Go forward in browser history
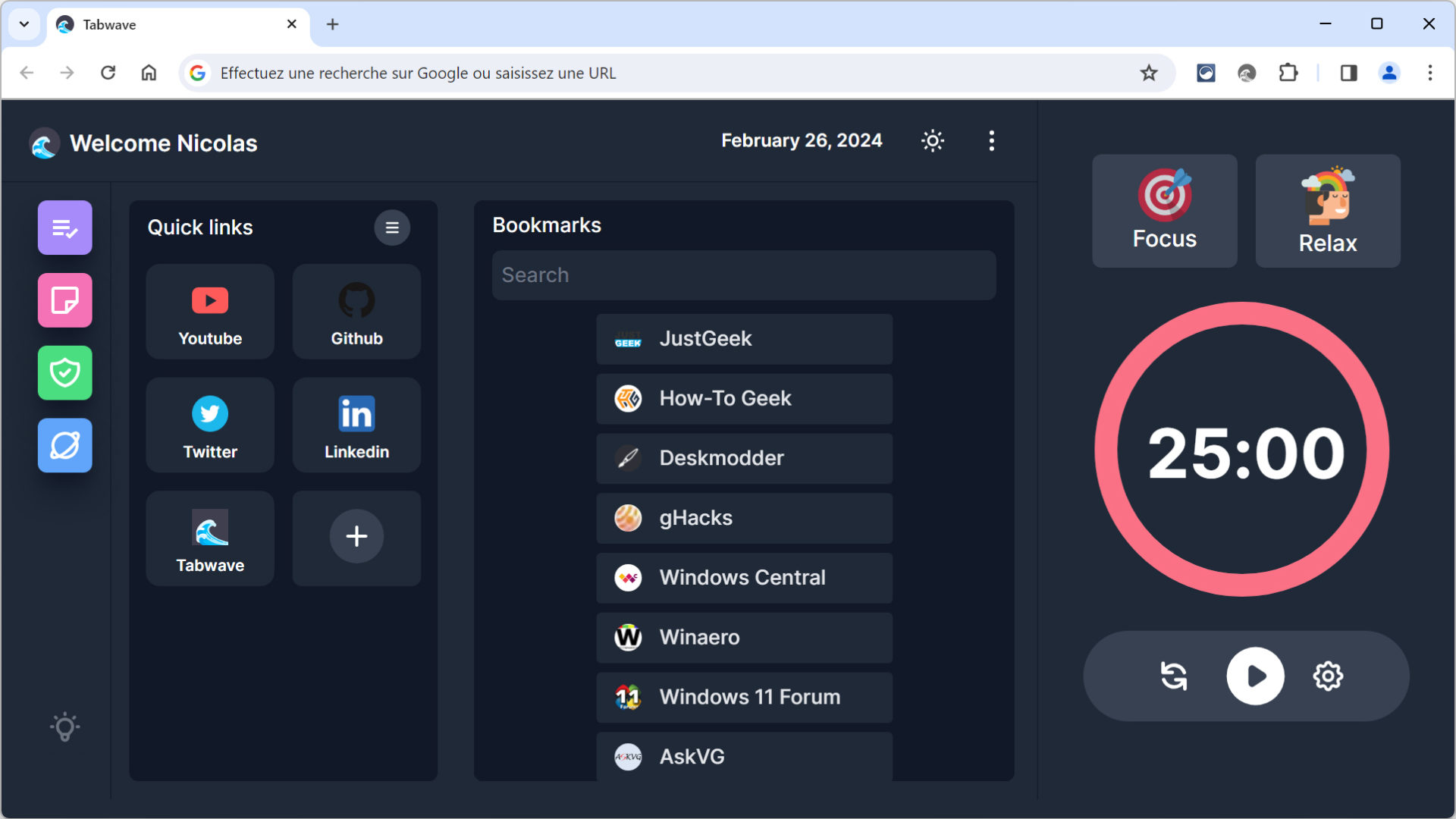1456x819 pixels. [67, 73]
